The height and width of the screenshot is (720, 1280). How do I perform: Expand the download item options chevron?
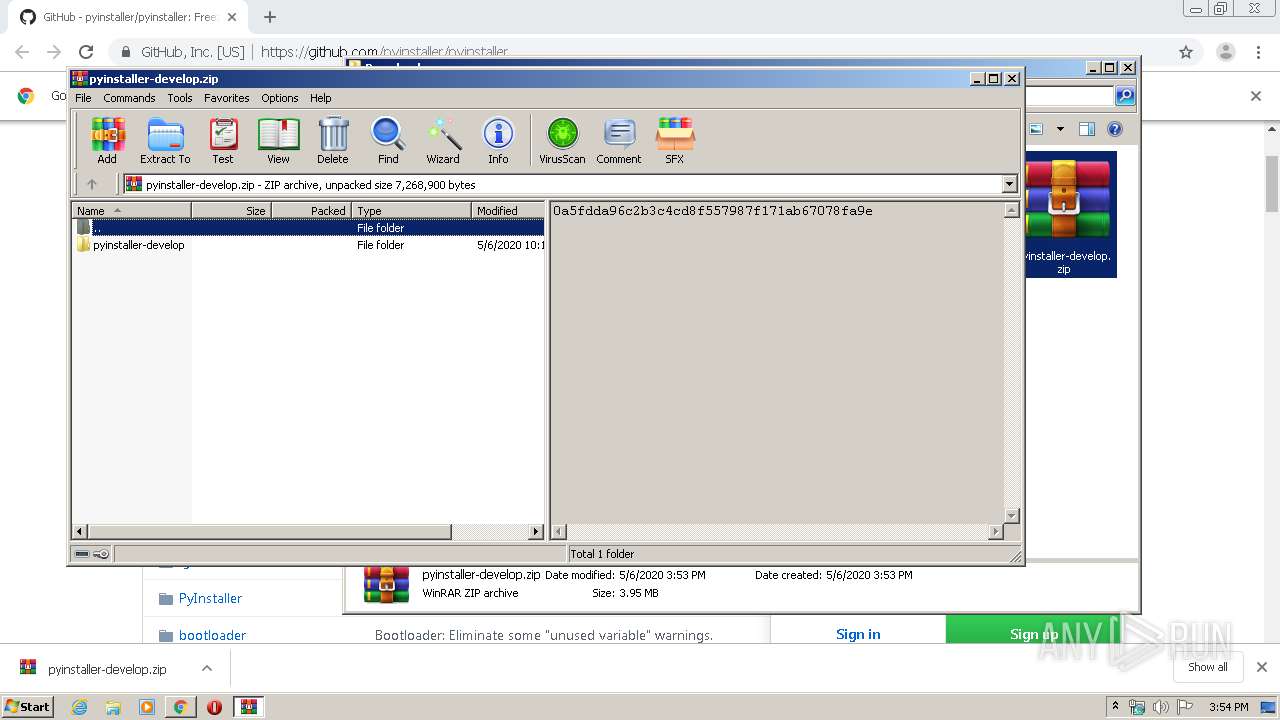click(x=207, y=668)
